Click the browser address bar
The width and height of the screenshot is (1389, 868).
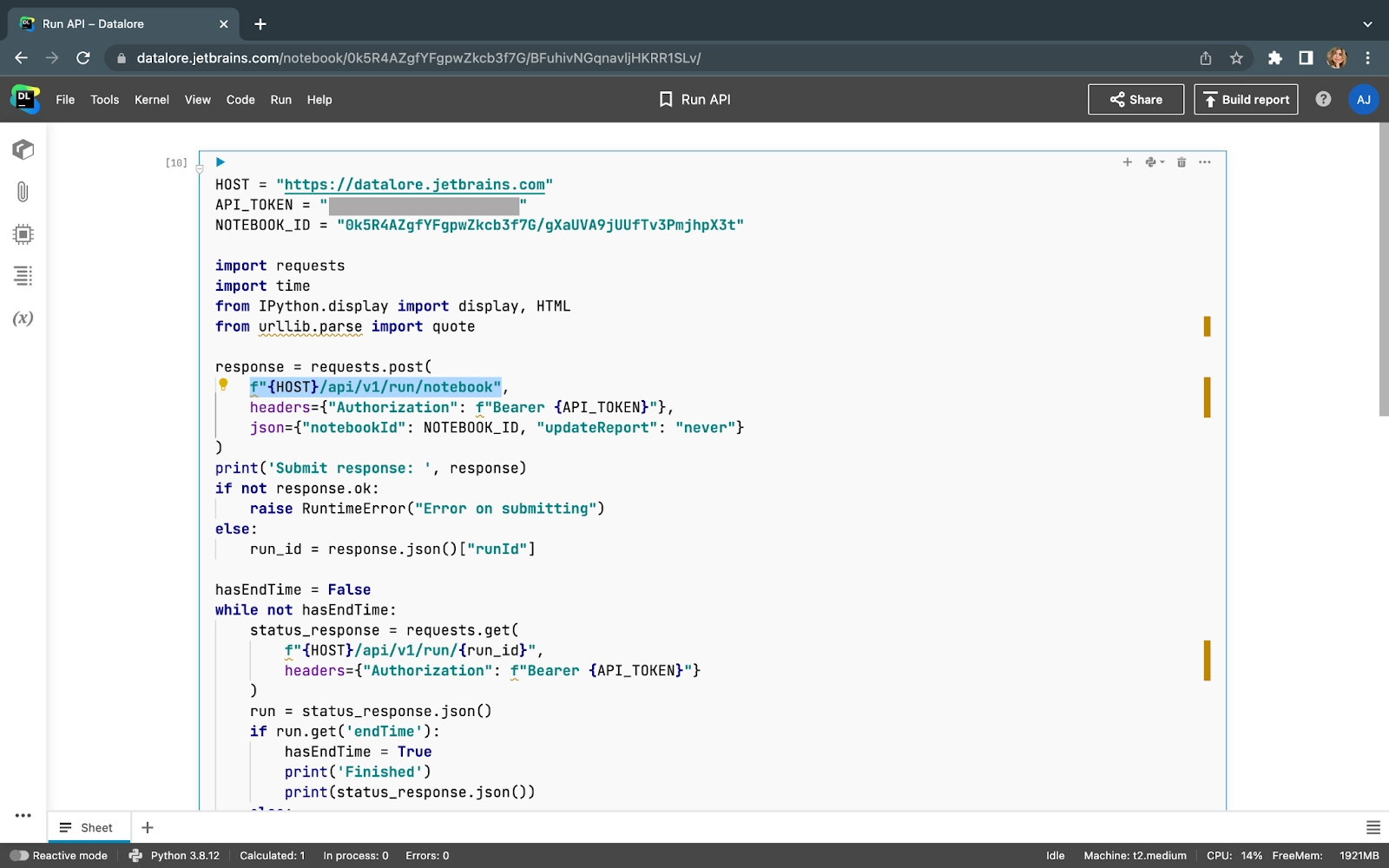660,58
